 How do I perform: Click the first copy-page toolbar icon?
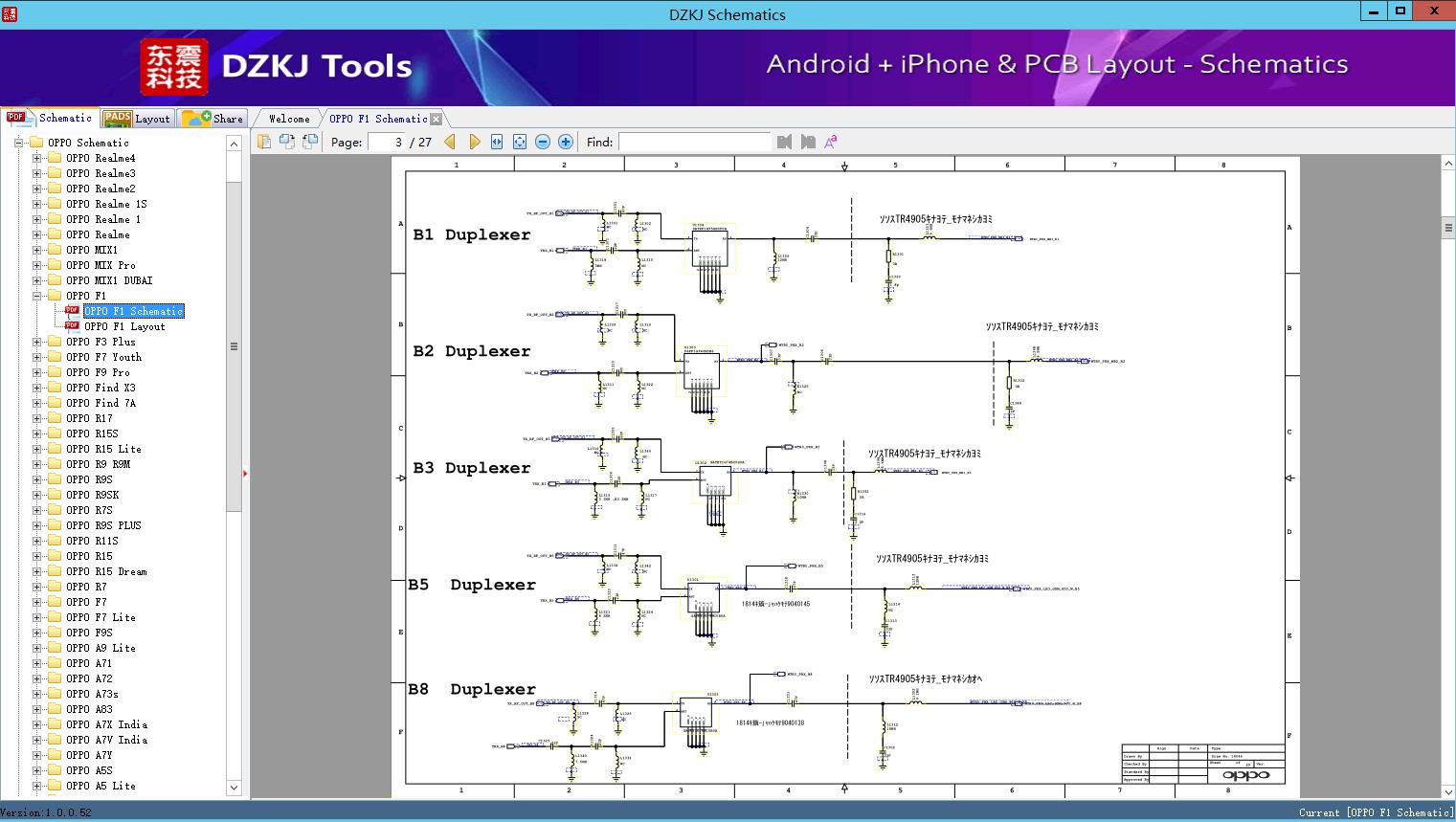click(264, 142)
